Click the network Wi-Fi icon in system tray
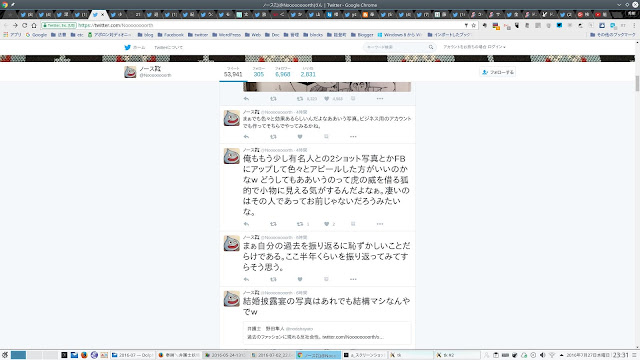 [x=552, y=355]
